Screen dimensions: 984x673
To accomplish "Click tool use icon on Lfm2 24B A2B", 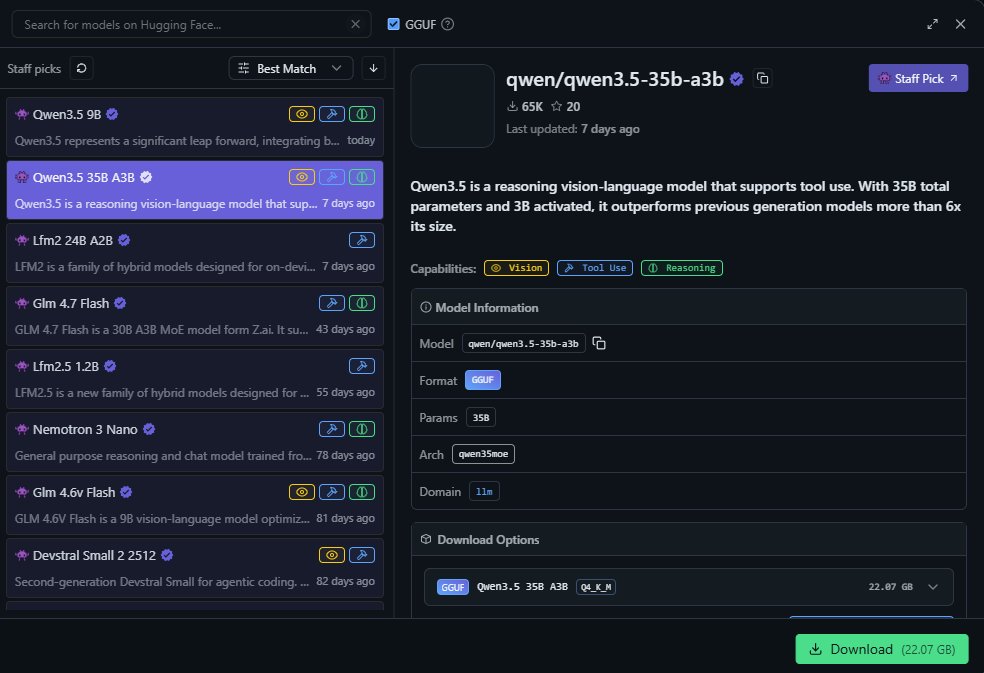I will click(x=362, y=240).
